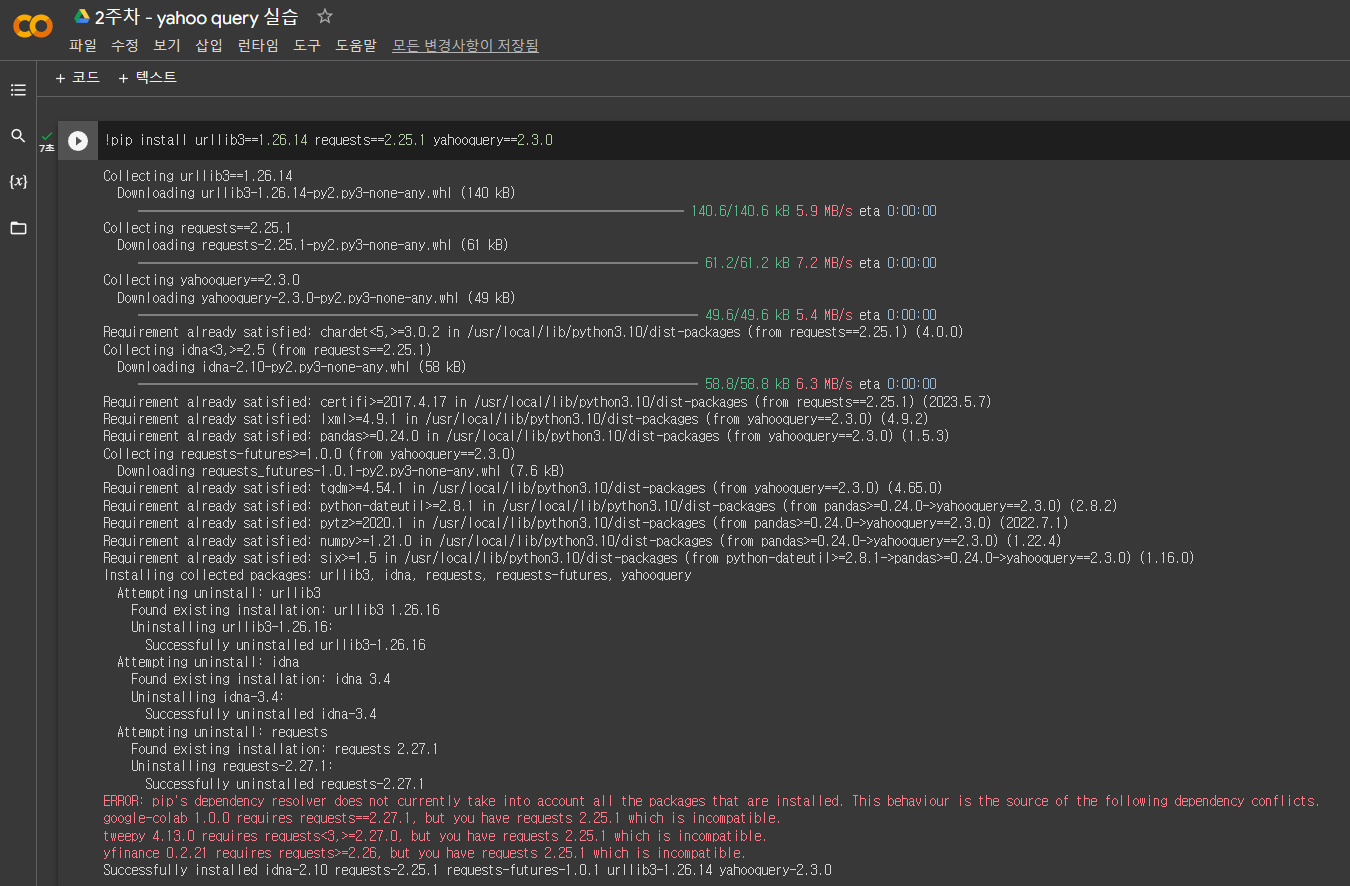The width and height of the screenshot is (1350, 886).
Task: Click the tweepy 4.13.0 conflict line
Action: coord(435,836)
